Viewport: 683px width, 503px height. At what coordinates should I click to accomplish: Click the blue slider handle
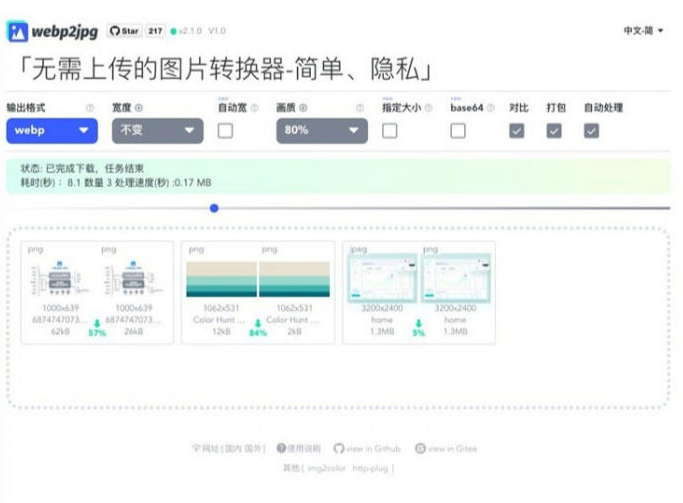tap(214, 208)
